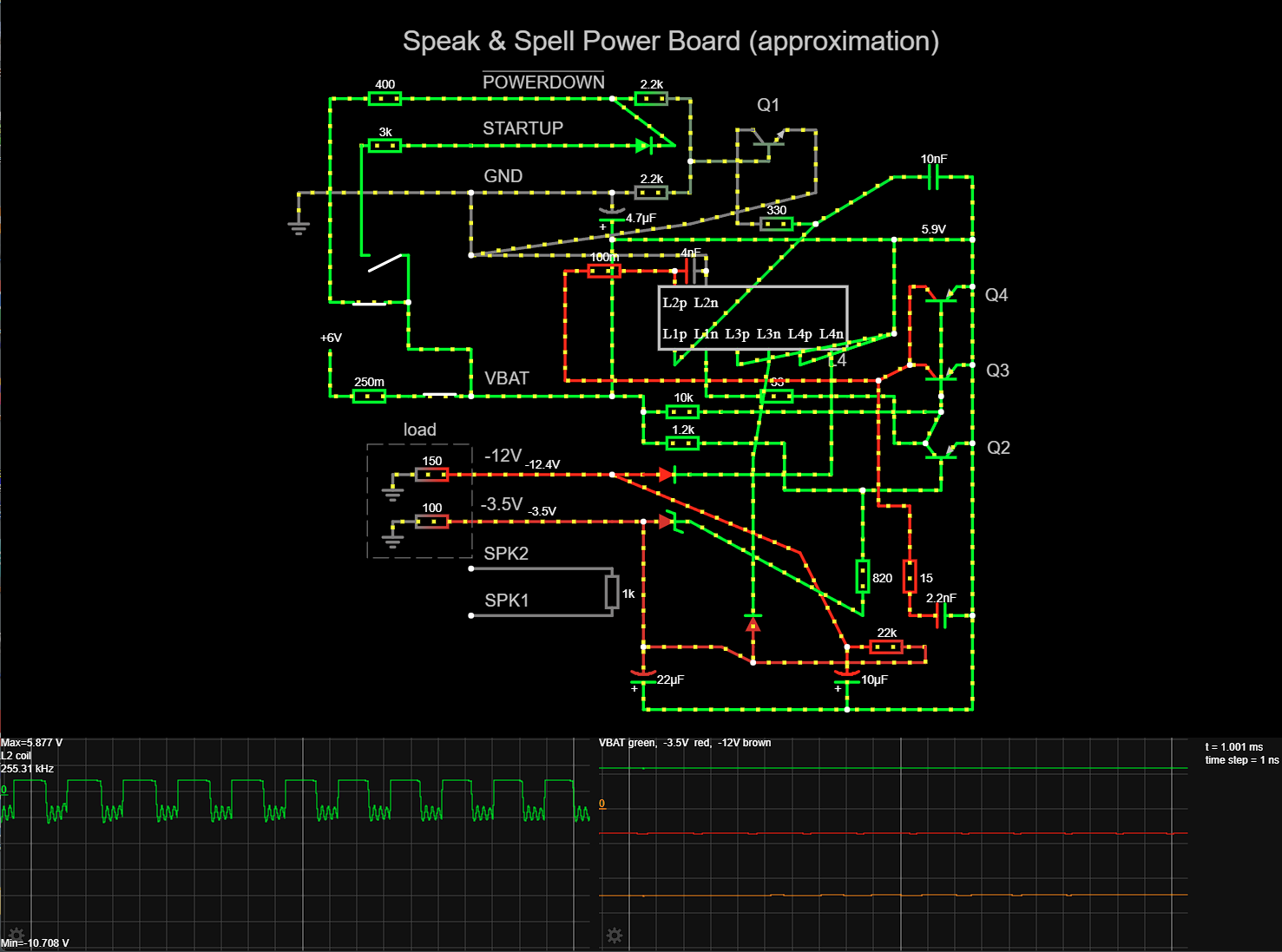Click the GND label
The width and height of the screenshot is (1282, 952).
503,176
